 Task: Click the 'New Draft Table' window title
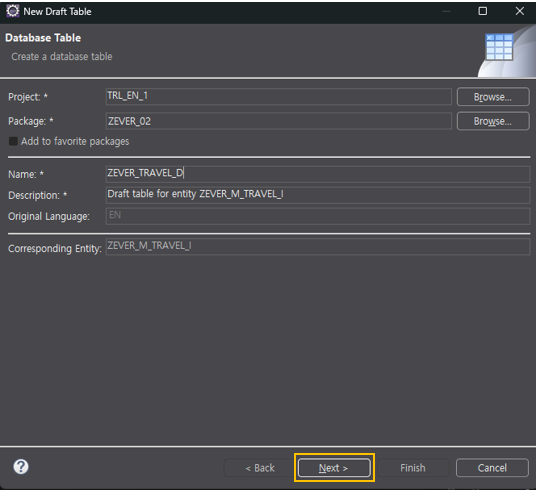tap(57, 12)
